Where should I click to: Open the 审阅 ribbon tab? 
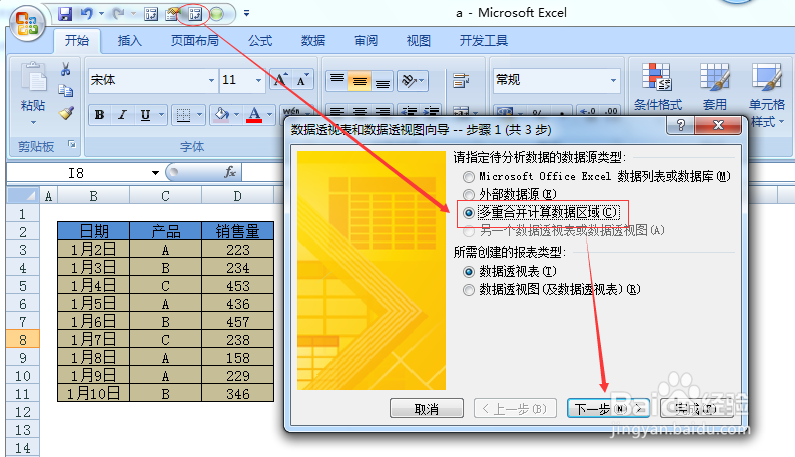tap(366, 41)
